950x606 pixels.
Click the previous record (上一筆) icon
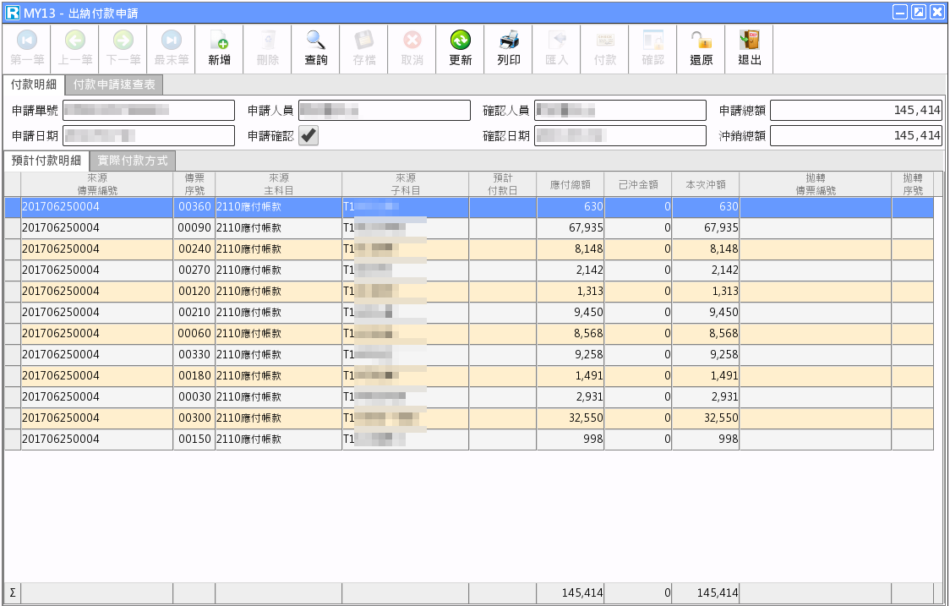click(75, 40)
